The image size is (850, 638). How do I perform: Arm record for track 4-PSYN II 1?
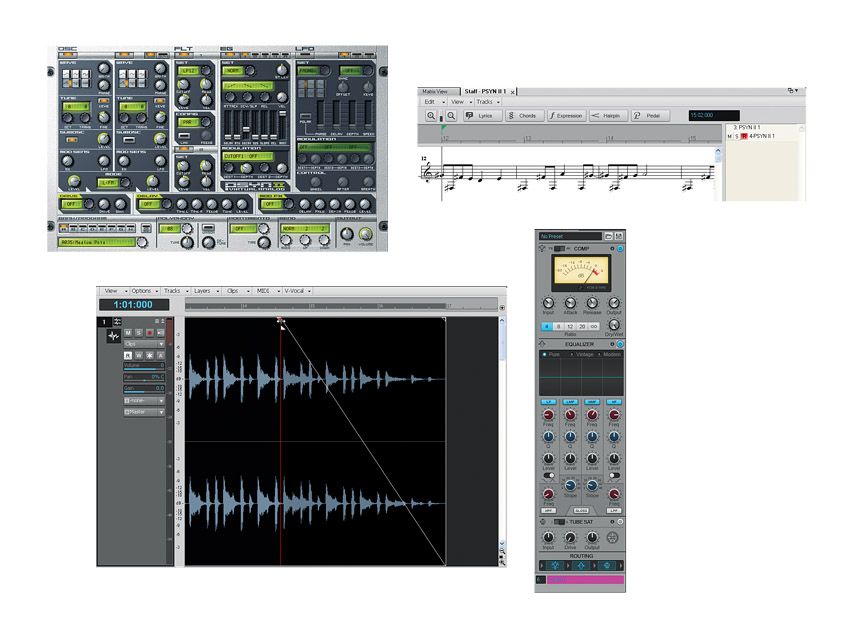pyautogui.click(x=744, y=136)
